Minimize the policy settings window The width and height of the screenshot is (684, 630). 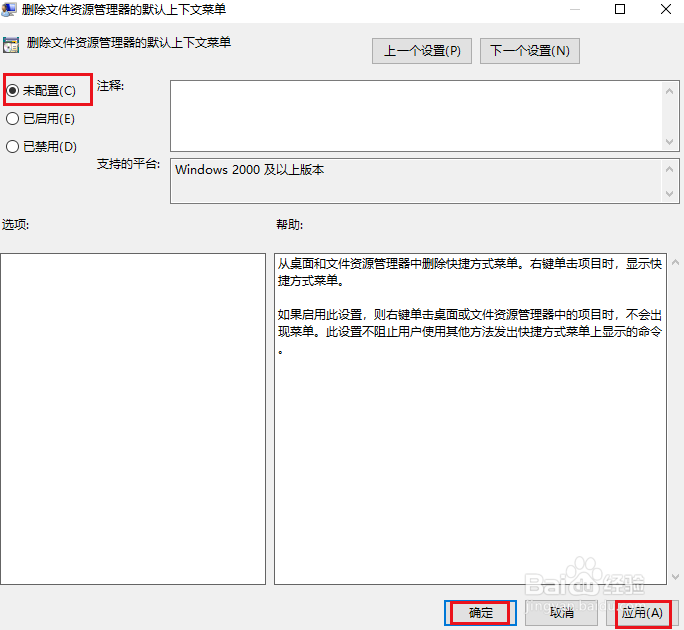[x=575, y=9]
